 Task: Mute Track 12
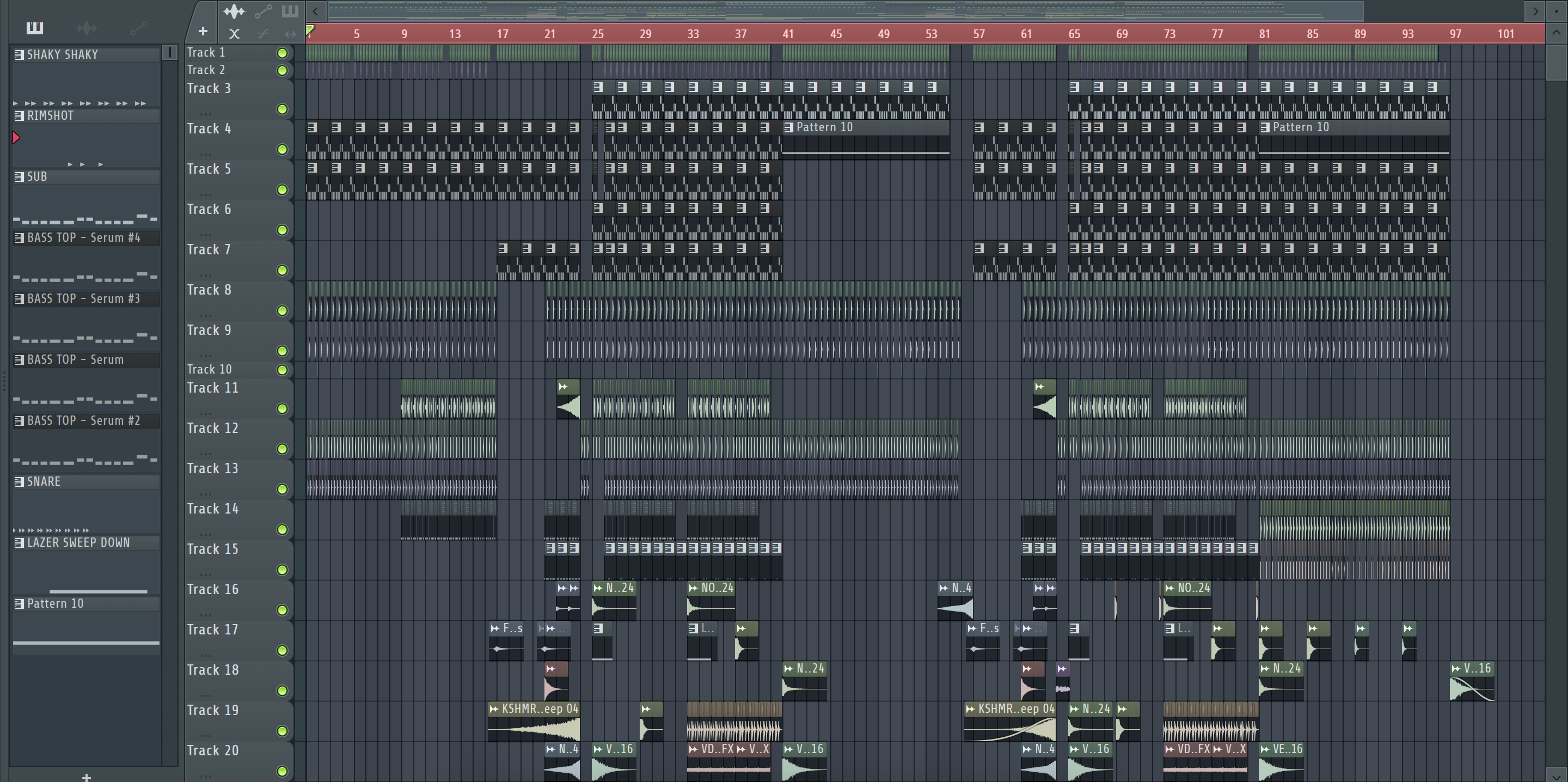point(282,449)
